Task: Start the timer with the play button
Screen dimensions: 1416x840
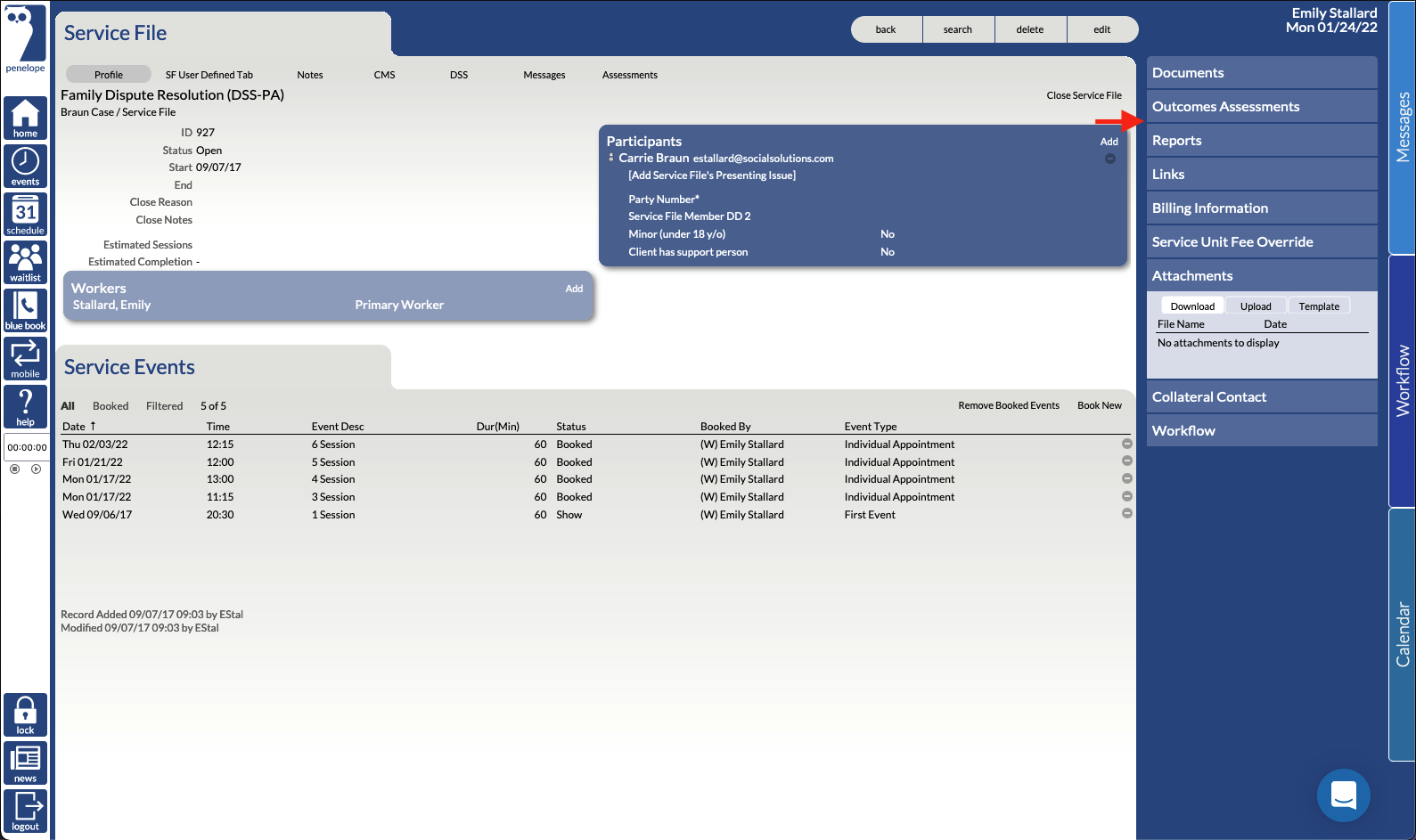Action: 36,469
